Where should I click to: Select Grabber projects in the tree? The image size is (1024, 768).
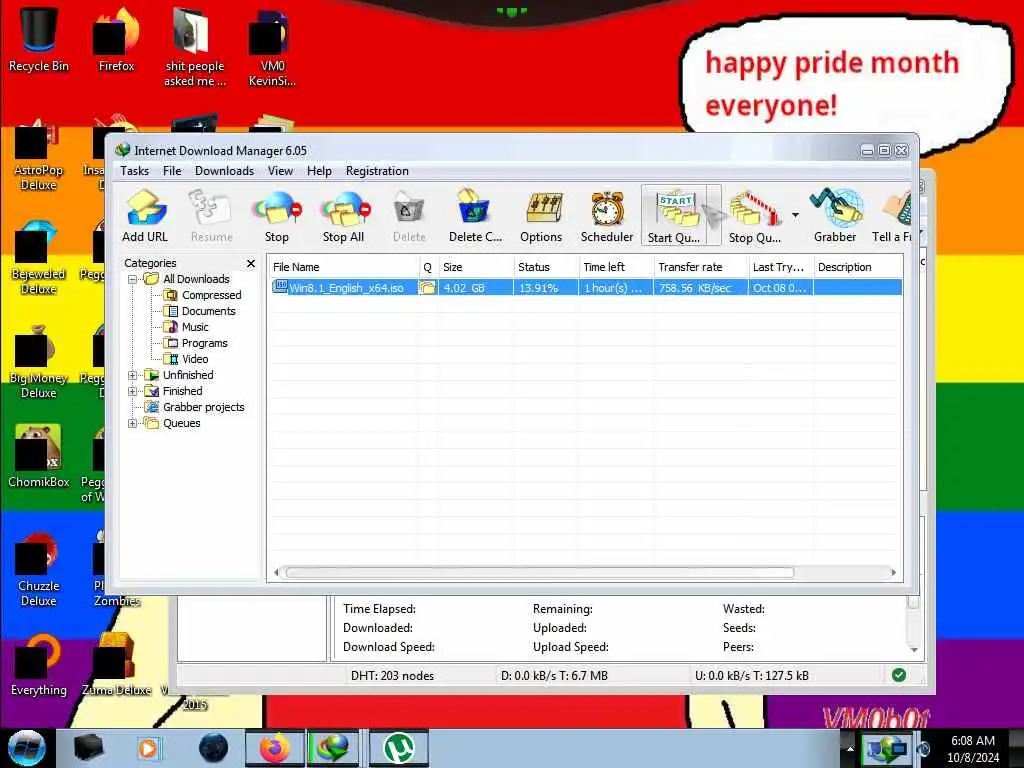tap(204, 408)
